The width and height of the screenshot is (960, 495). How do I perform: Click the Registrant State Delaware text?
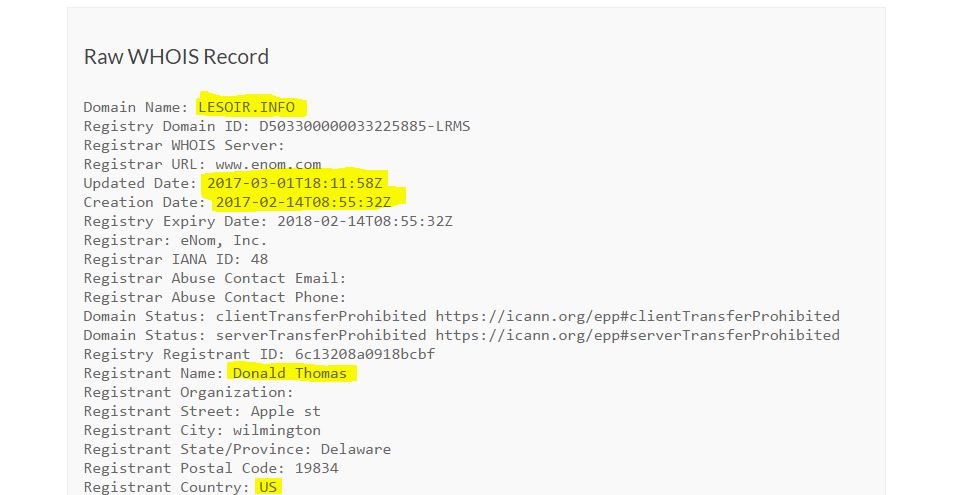[356, 449]
